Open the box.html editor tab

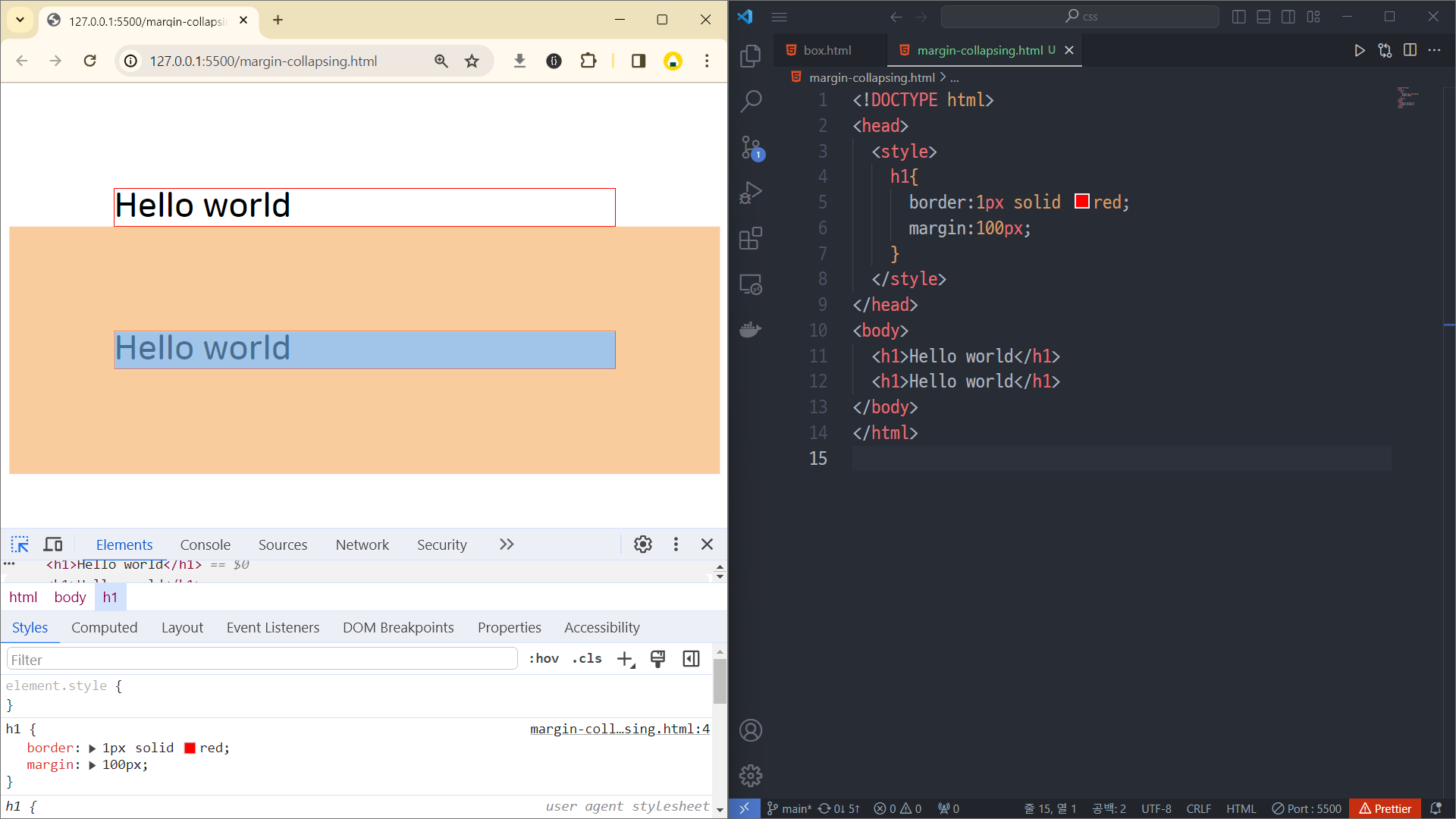click(x=827, y=50)
